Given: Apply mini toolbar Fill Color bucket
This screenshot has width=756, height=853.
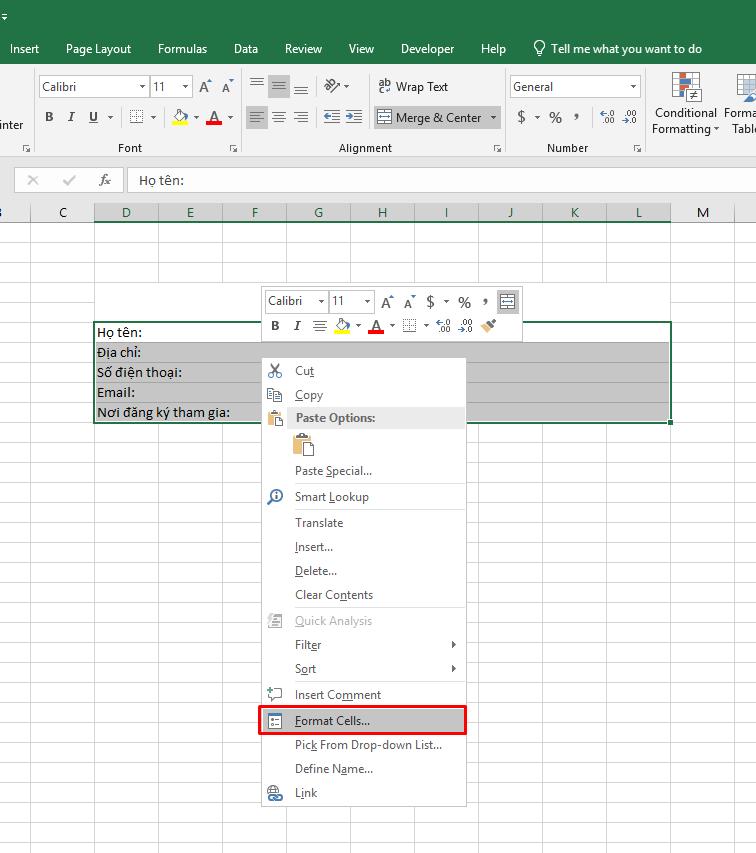Looking at the screenshot, I should 342,326.
